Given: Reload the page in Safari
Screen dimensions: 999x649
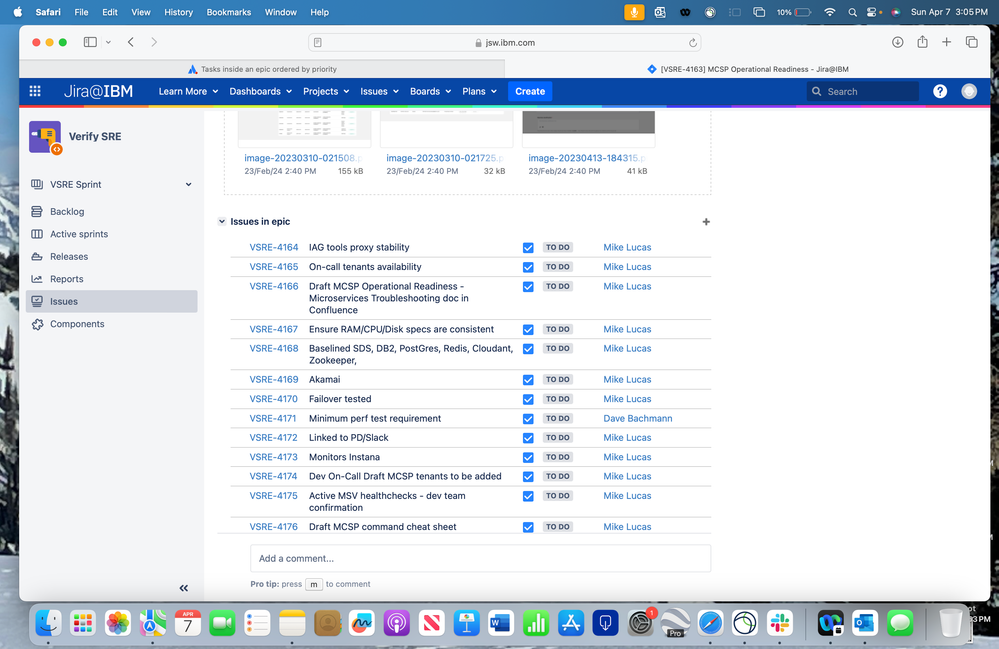Looking at the screenshot, I should (x=693, y=43).
